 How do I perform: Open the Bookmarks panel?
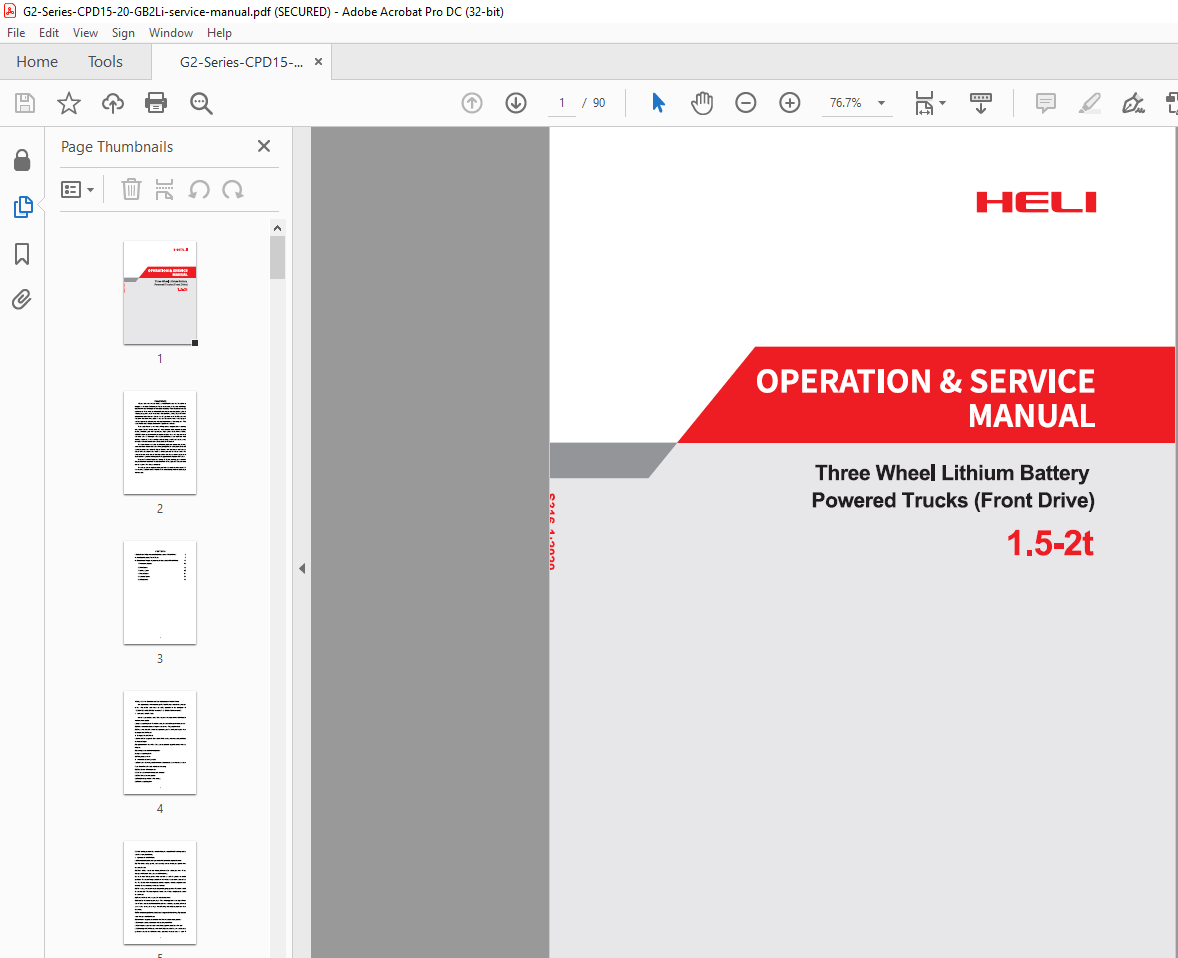[x=22, y=254]
